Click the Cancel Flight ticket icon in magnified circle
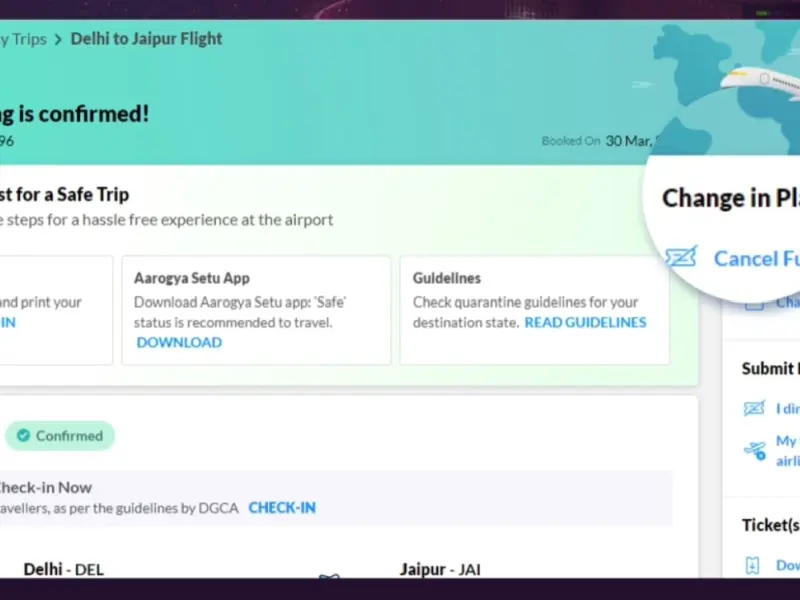This screenshot has width=800, height=600. (681, 258)
